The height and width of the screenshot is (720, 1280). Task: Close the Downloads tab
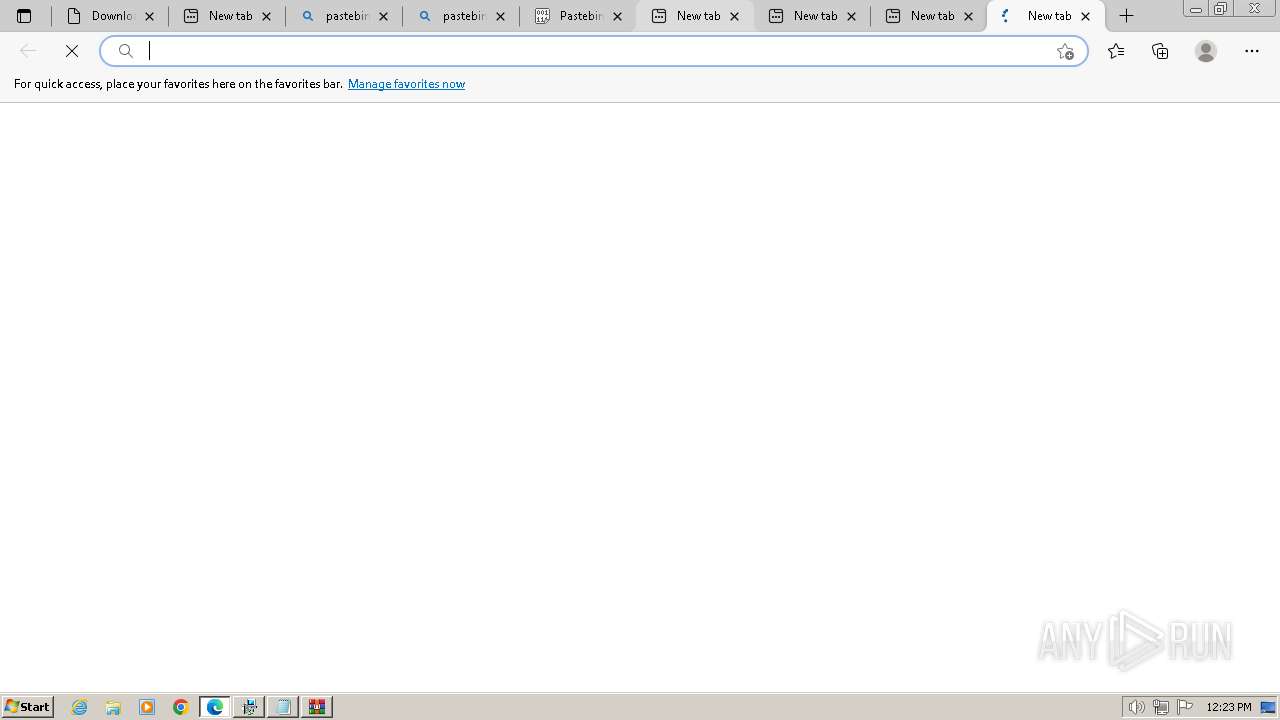(x=150, y=16)
